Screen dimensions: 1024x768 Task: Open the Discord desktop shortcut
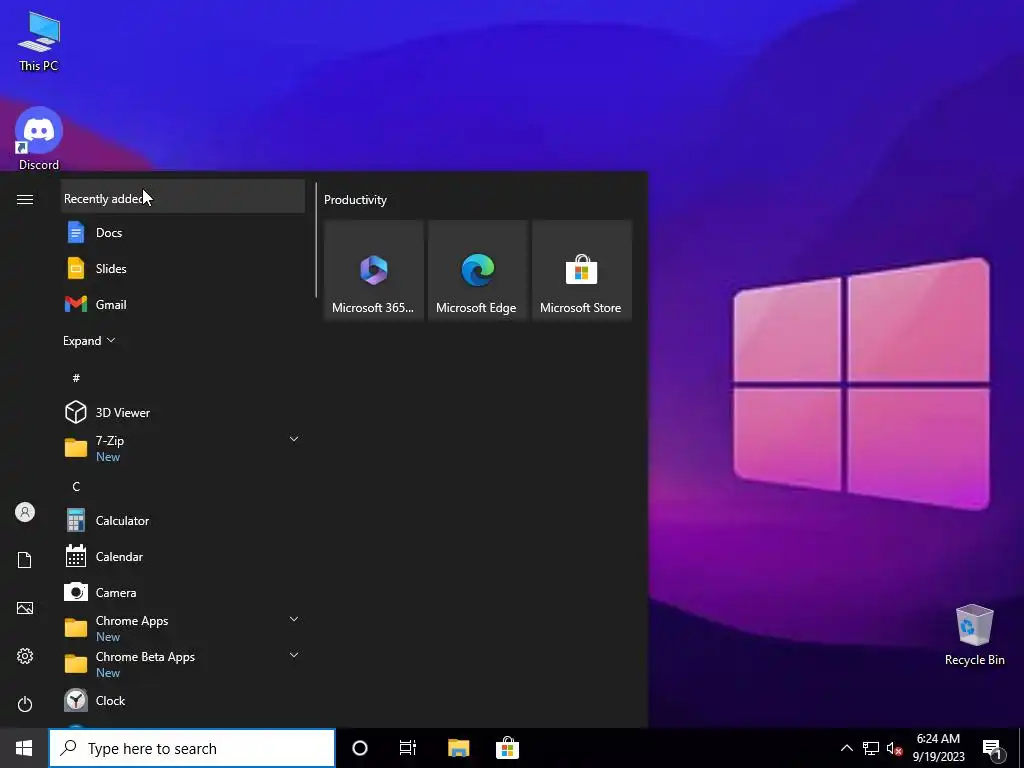[39, 138]
